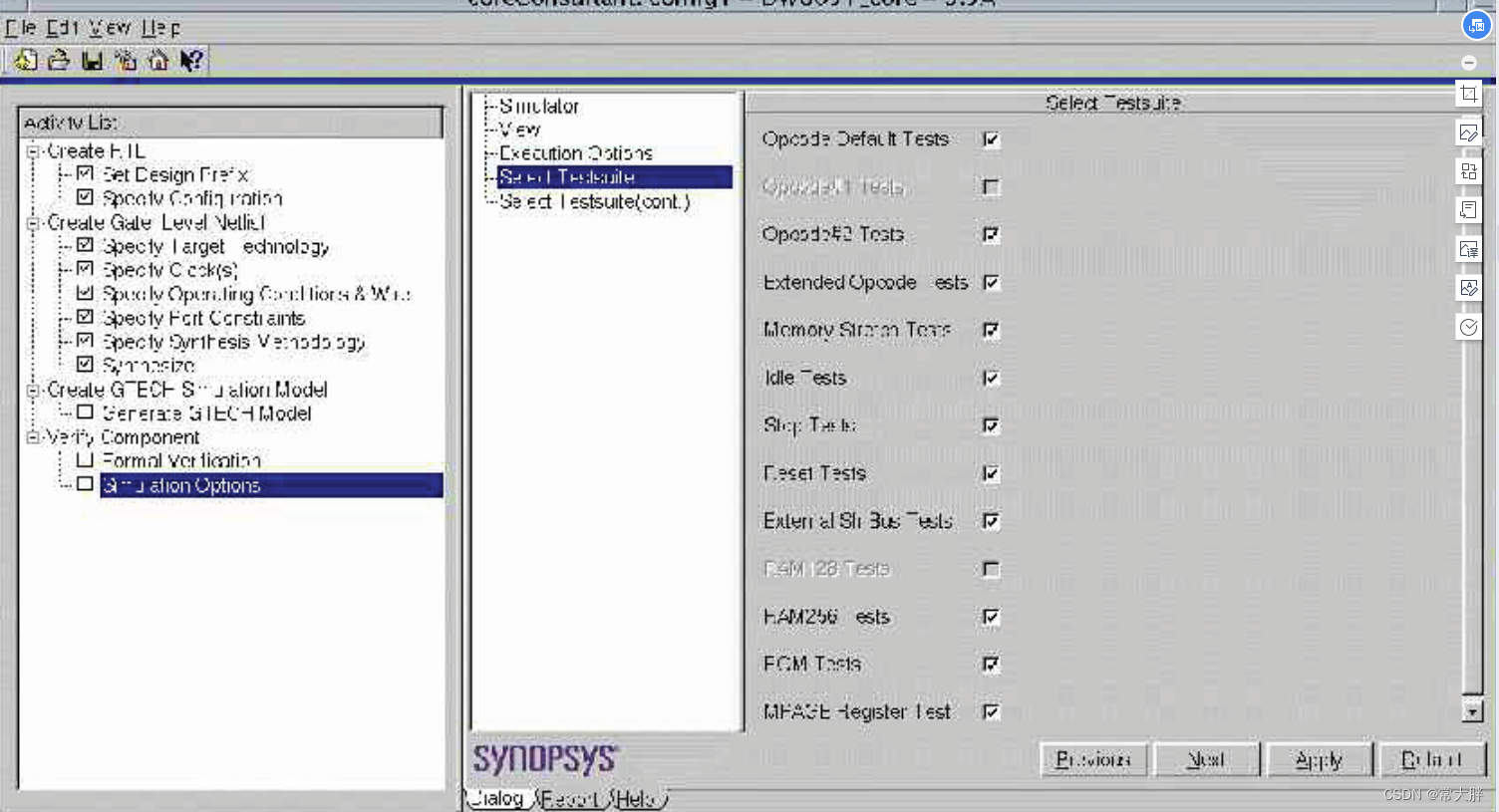Screen dimensions: 1499x812
Task: Activate context Help with the arrow-question icon
Action: click(190, 60)
